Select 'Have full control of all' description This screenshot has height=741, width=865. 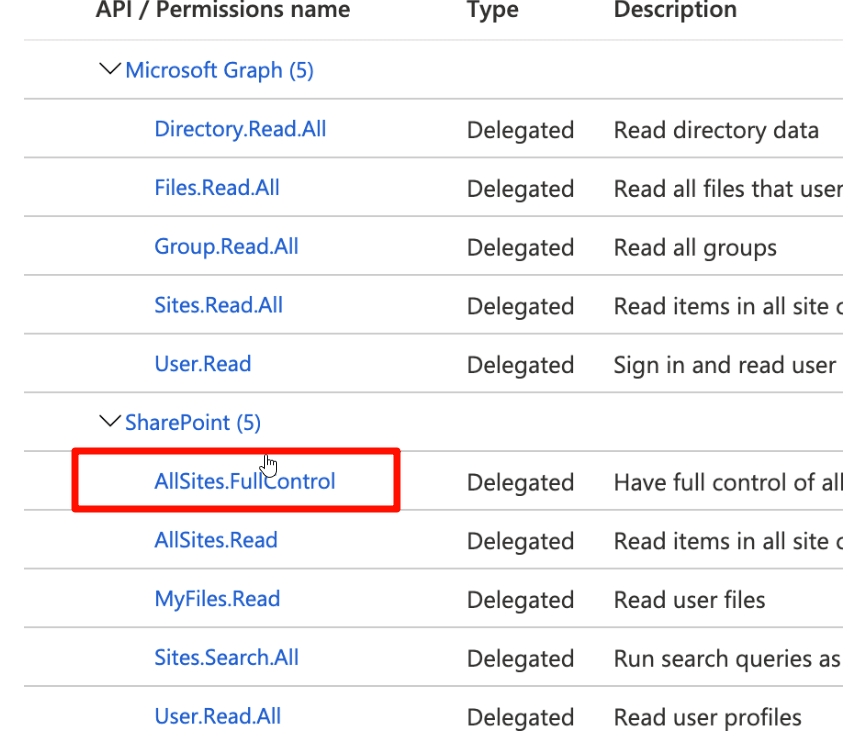(x=728, y=483)
